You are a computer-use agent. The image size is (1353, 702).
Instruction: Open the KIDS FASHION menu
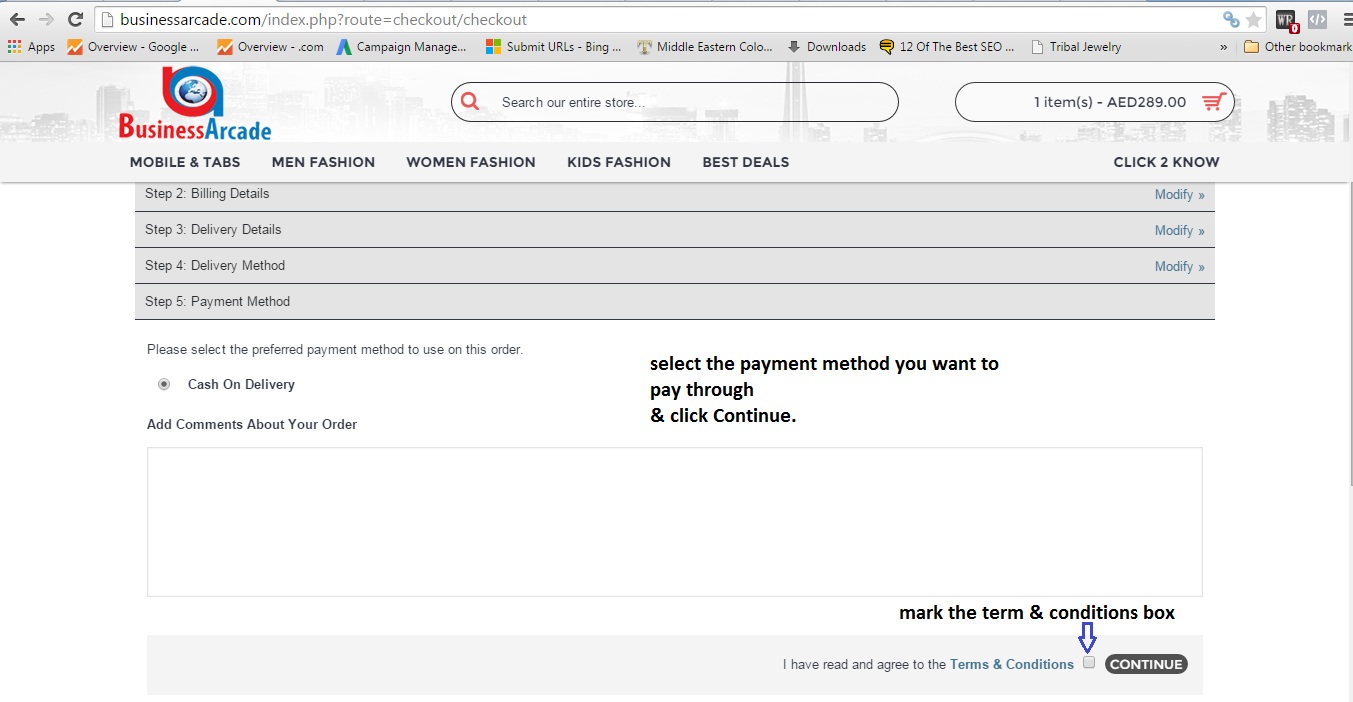[x=619, y=162]
